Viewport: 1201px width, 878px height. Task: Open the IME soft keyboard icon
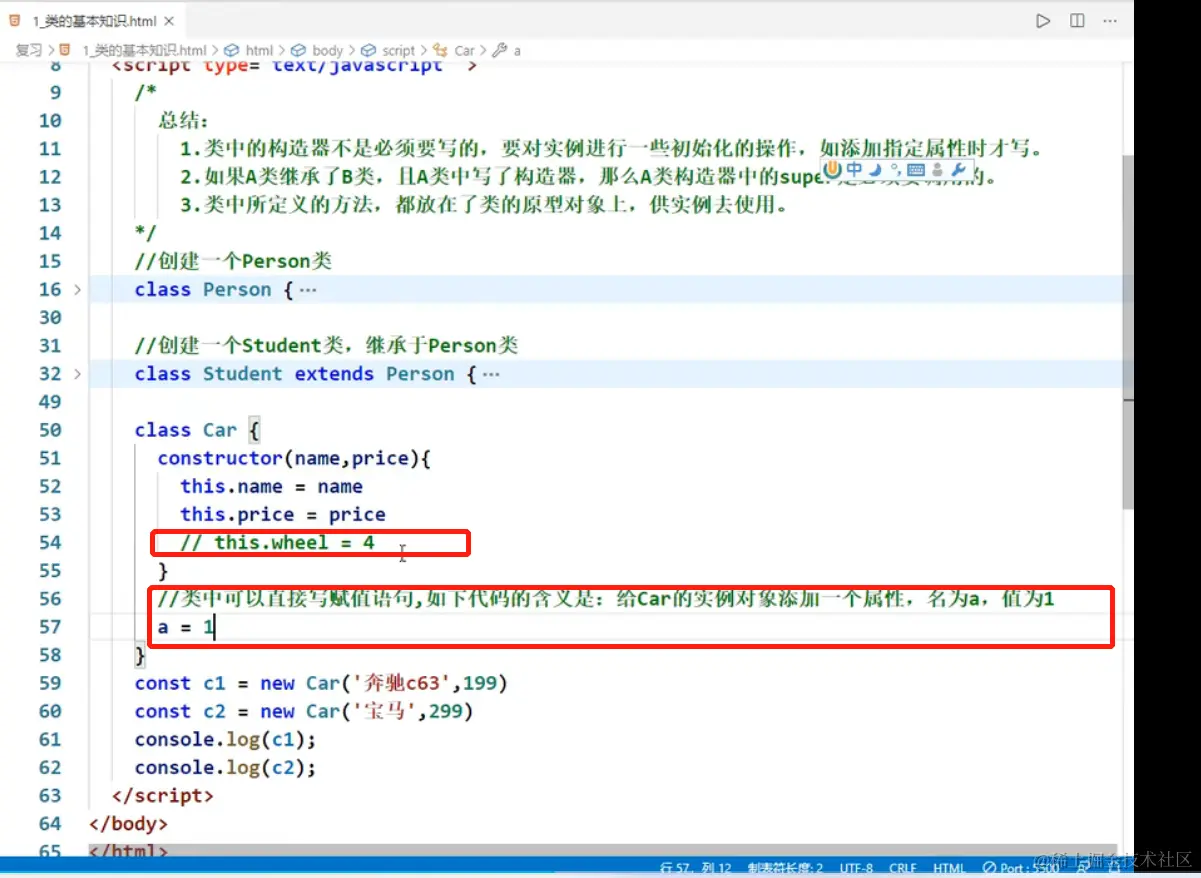point(915,169)
